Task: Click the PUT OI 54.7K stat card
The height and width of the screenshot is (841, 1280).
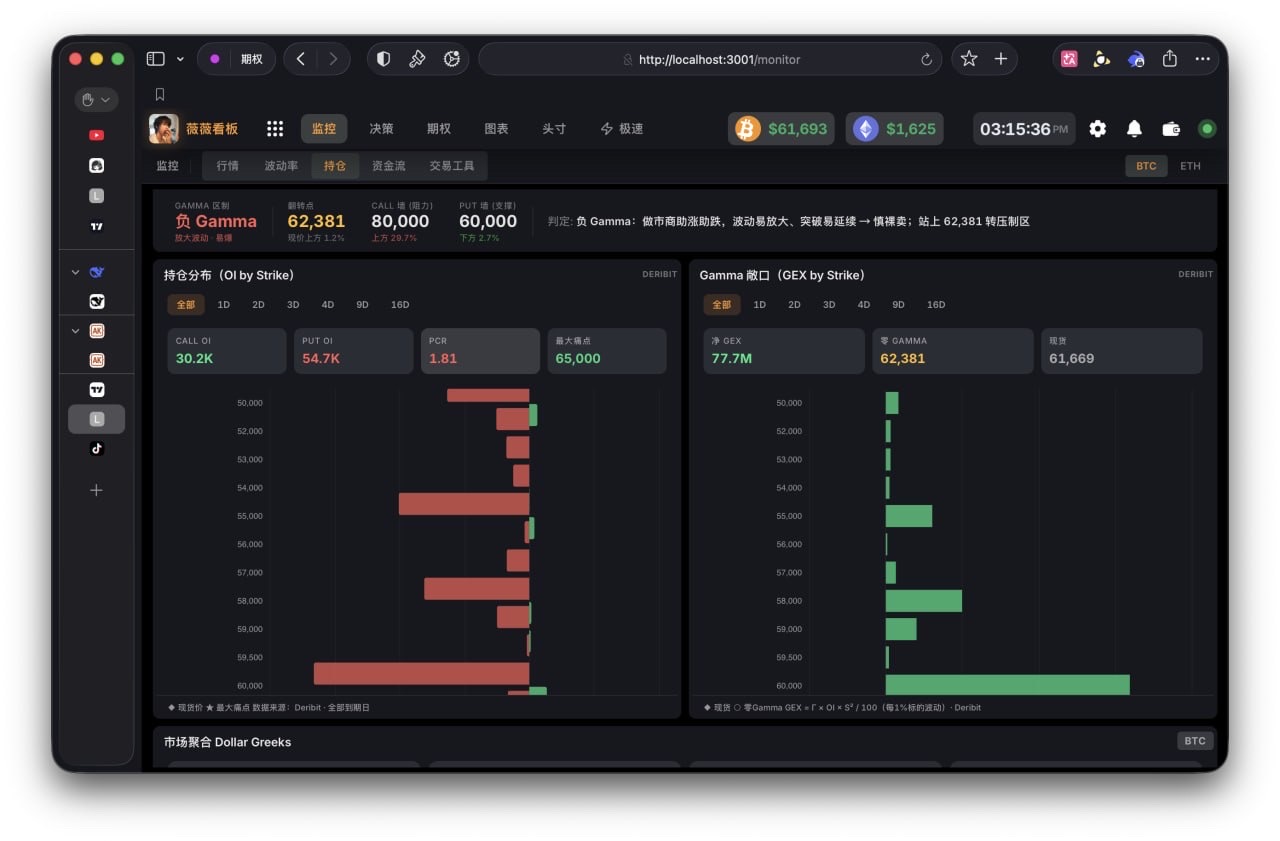Action: point(353,351)
